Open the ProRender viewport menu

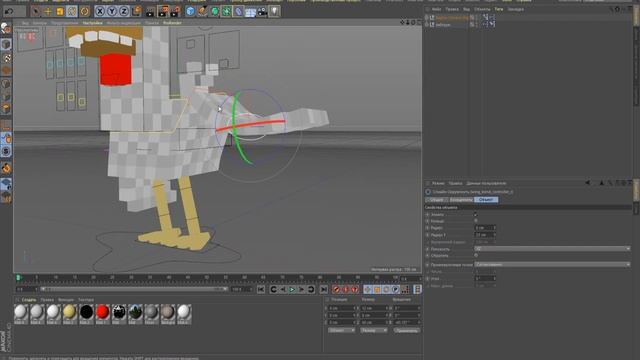[x=172, y=23]
